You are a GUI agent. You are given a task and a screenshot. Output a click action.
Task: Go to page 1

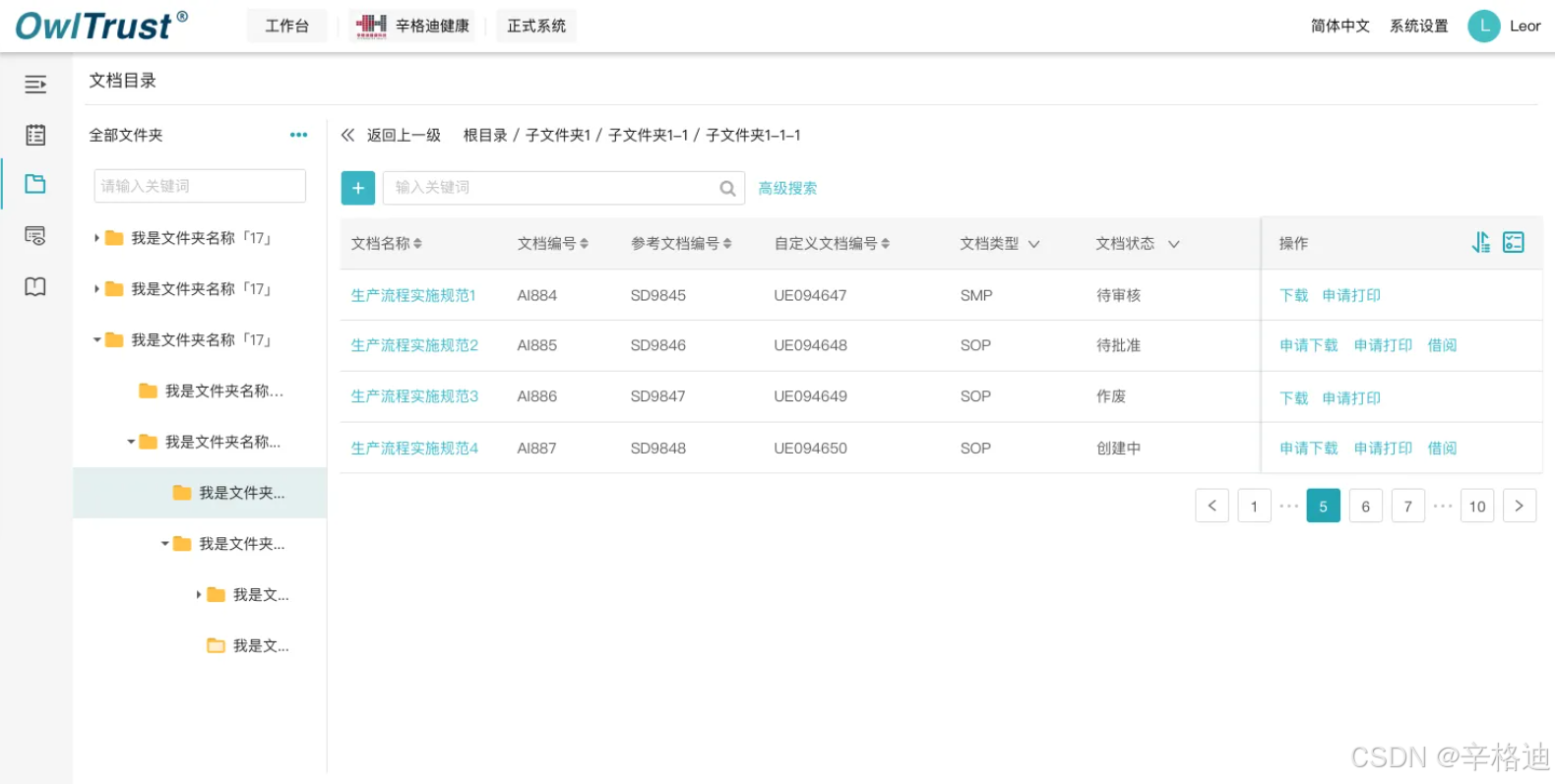(x=1254, y=506)
